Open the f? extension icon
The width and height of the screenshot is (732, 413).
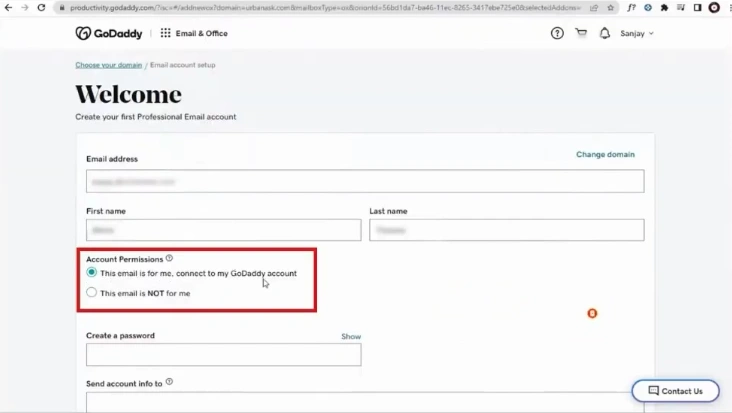pos(631,7)
